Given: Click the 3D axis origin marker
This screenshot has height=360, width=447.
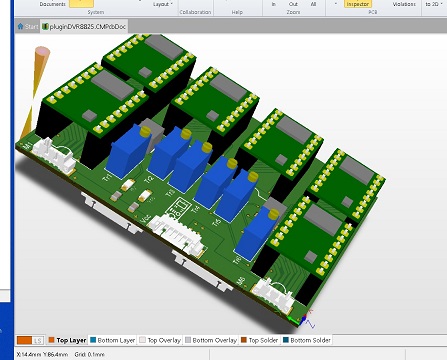Looking at the screenshot, I should tap(303, 320).
